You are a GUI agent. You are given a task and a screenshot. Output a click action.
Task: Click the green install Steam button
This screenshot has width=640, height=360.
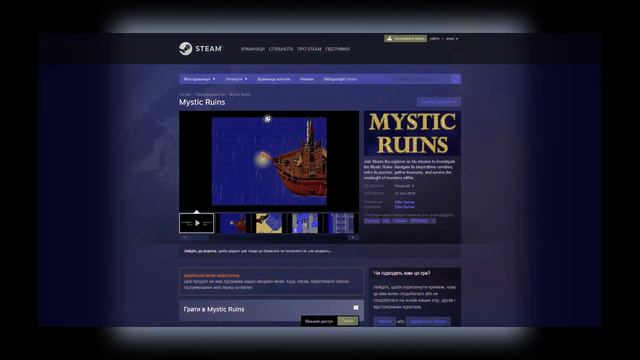pyautogui.click(x=405, y=38)
